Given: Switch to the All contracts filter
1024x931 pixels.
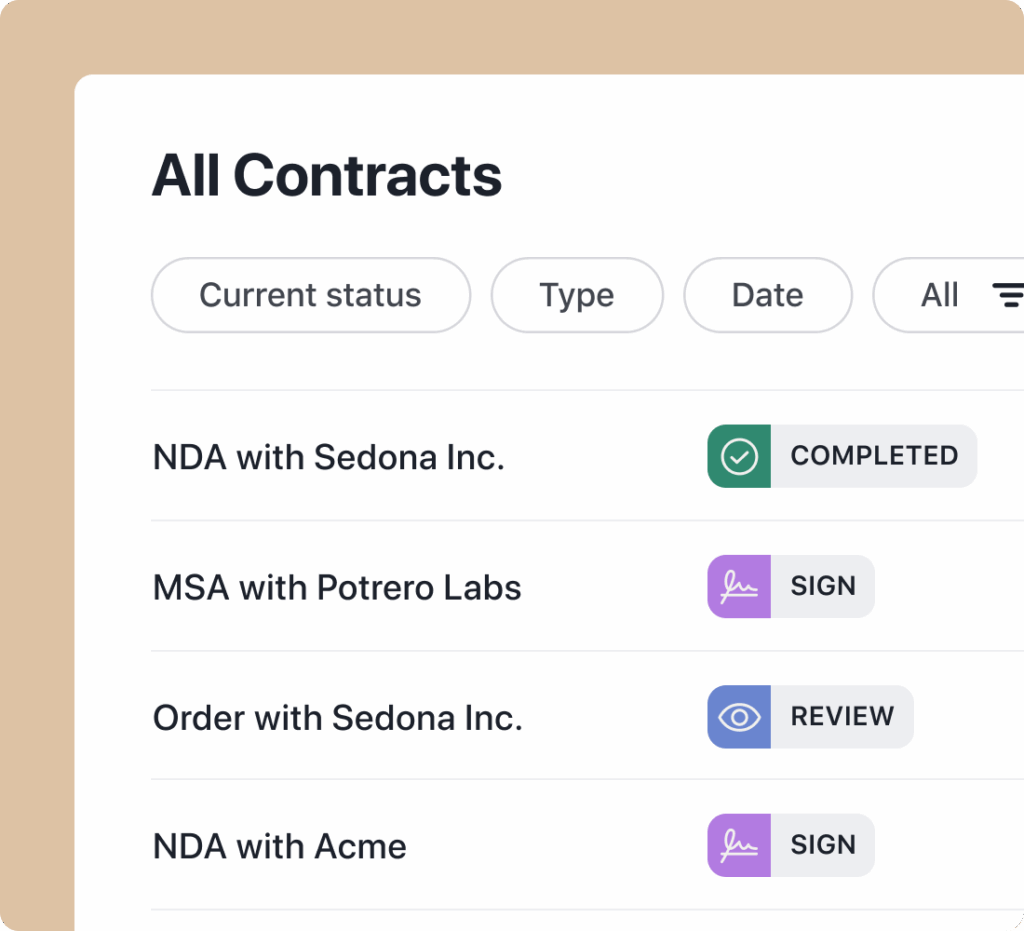Looking at the screenshot, I should pyautogui.click(x=940, y=295).
